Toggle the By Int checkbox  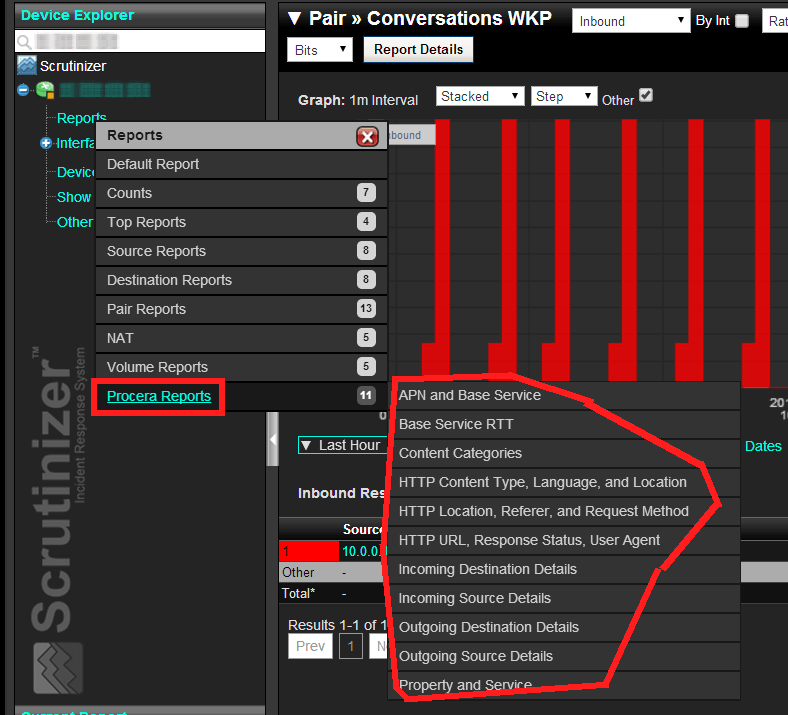(741, 21)
